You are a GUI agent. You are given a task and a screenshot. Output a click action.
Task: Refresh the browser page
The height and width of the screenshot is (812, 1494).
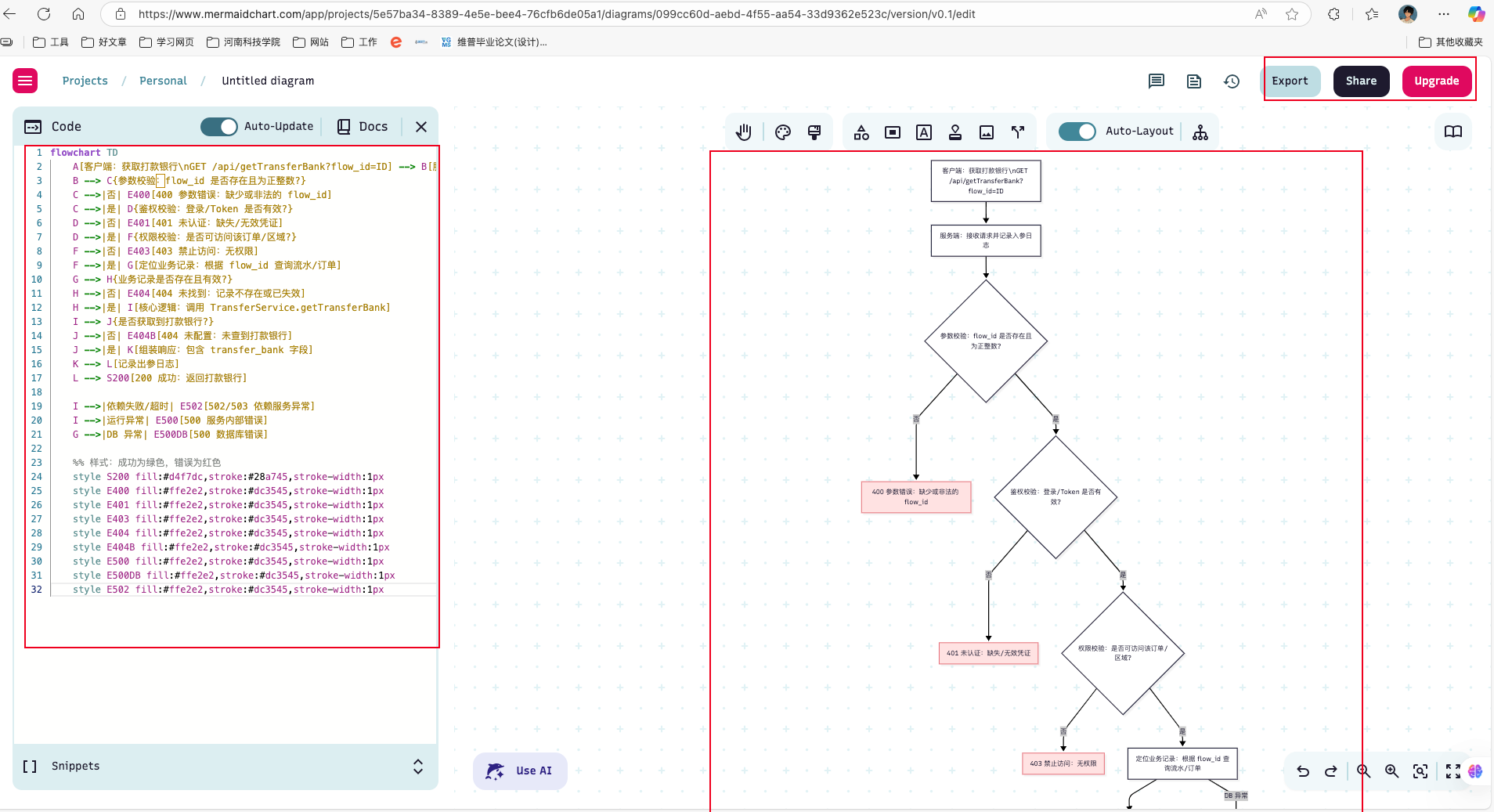(x=44, y=14)
